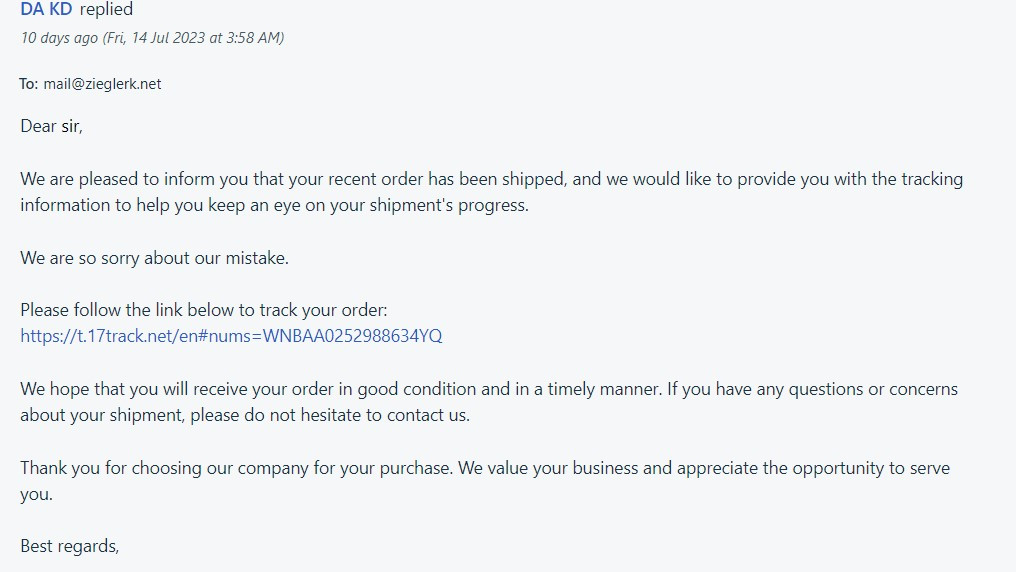Click the recipient address mail@zieglerk.net

[102, 84]
